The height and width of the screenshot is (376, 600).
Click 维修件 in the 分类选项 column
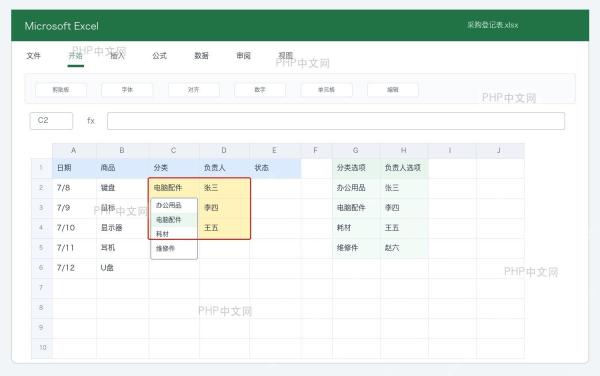click(356, 248)
